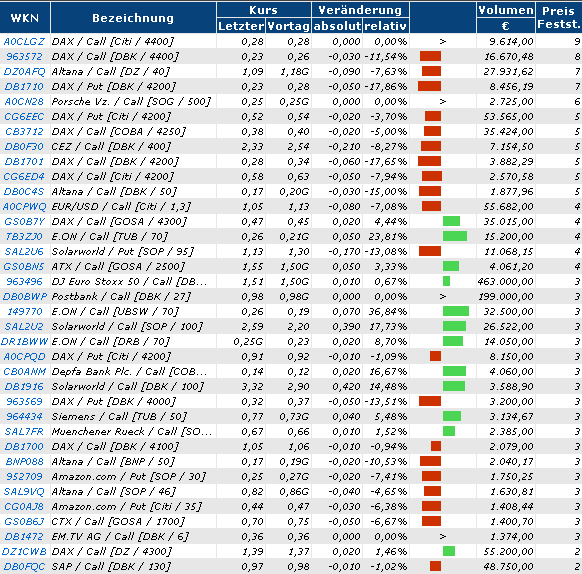Open WKN link CB3712
Screen dimensions: 582x574
pyautogui.click(x=24, y=131)
